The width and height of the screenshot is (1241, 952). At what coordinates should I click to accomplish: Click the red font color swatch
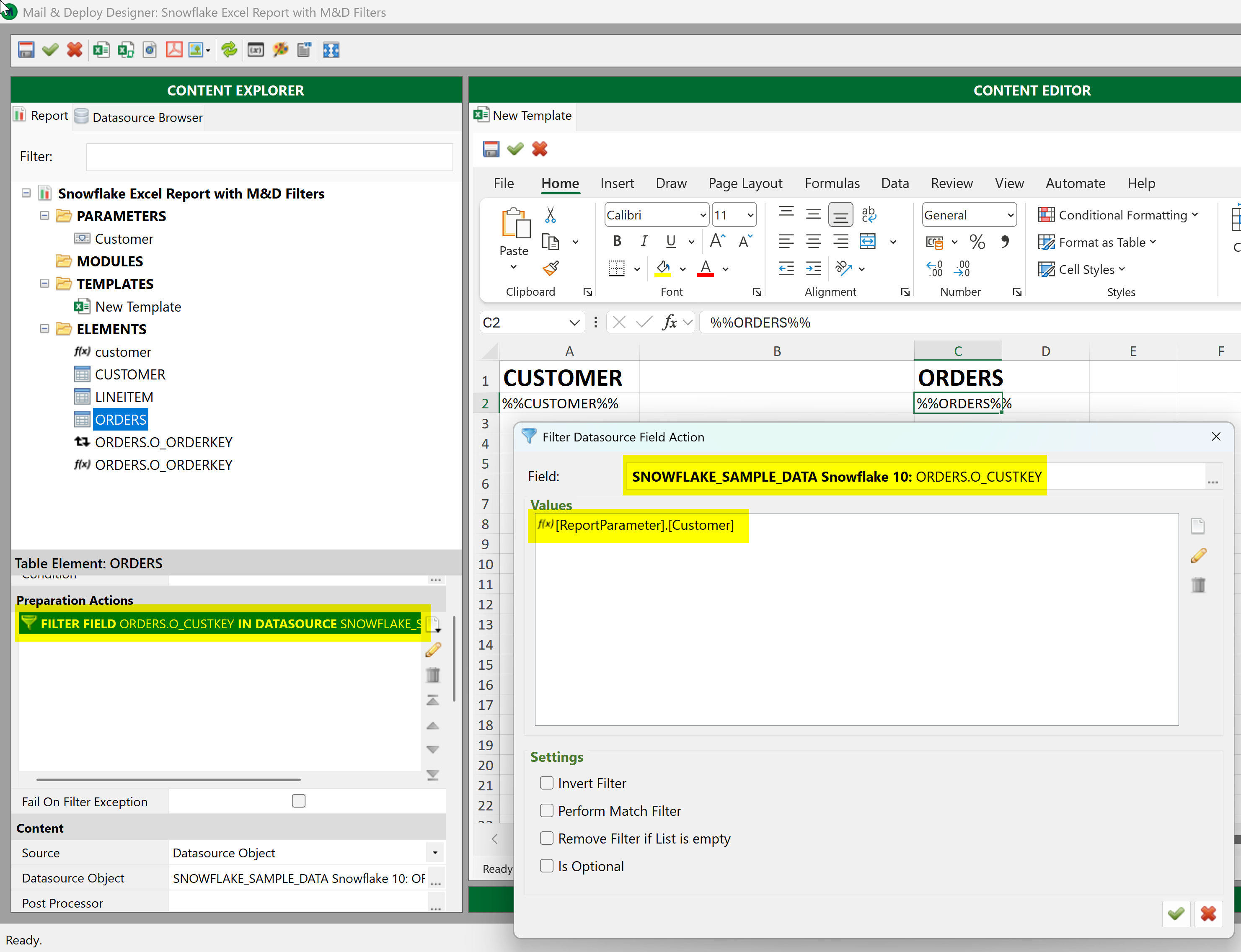click(x=705, y=268)
